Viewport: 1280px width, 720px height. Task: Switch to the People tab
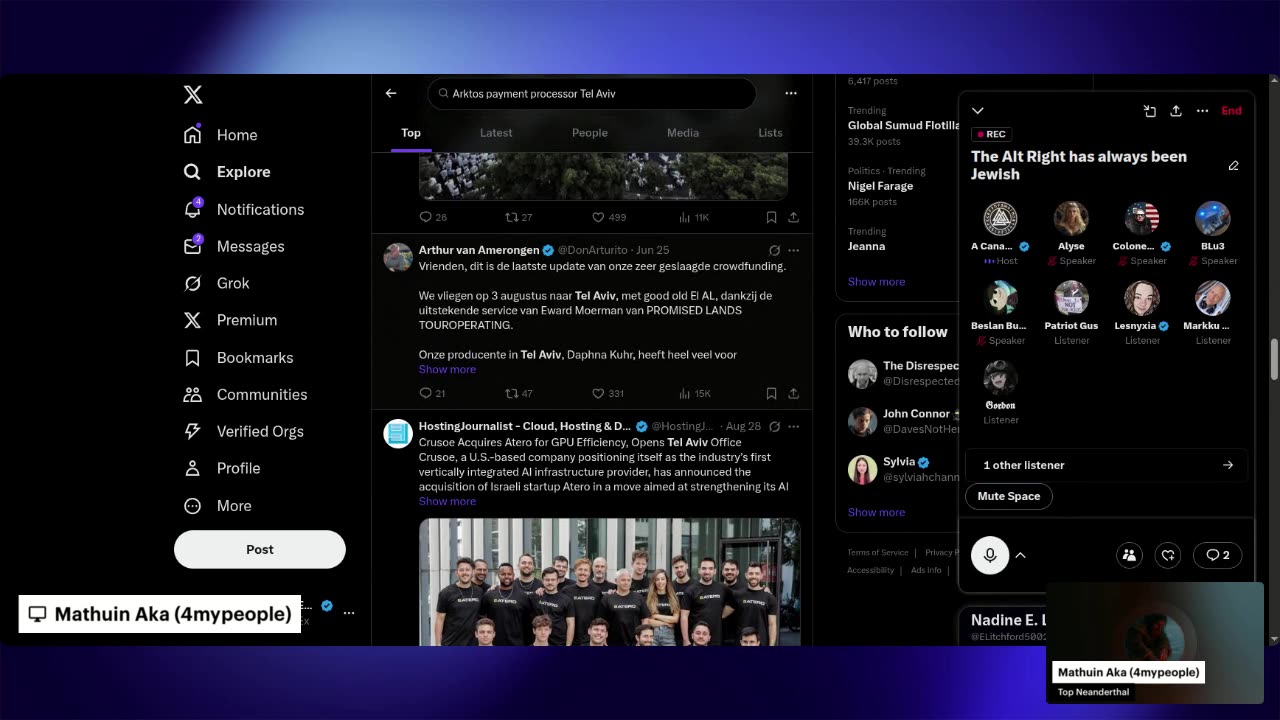590,133
